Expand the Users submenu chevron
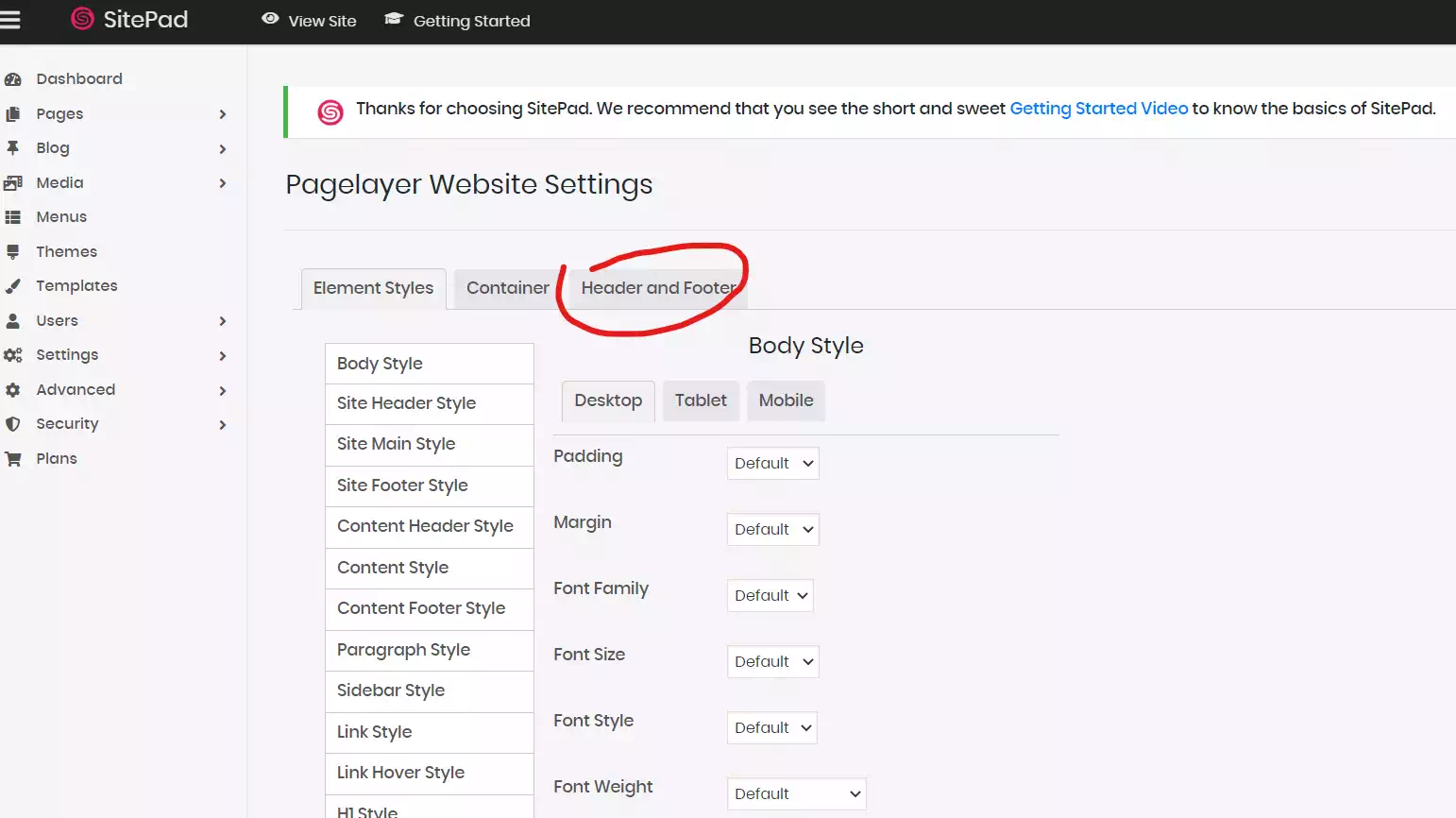Image resolution: width=1456 pixels, height=818 pixels. click(x=223, y=321)
